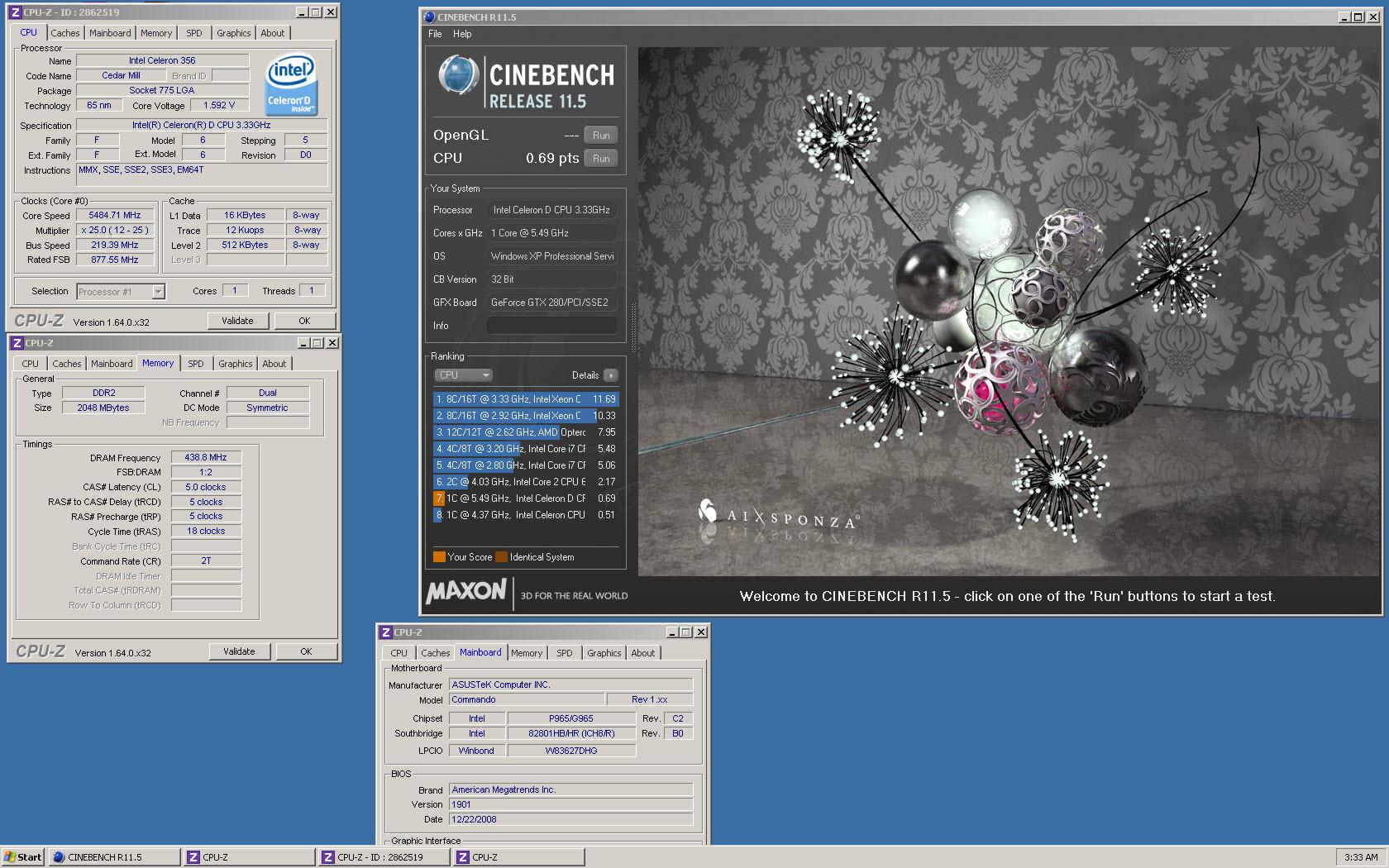The width and height of the screenshot is (1389, 868).
Task: Click OK in Memory CPU-Z window
Action: (x=306, y=651)
